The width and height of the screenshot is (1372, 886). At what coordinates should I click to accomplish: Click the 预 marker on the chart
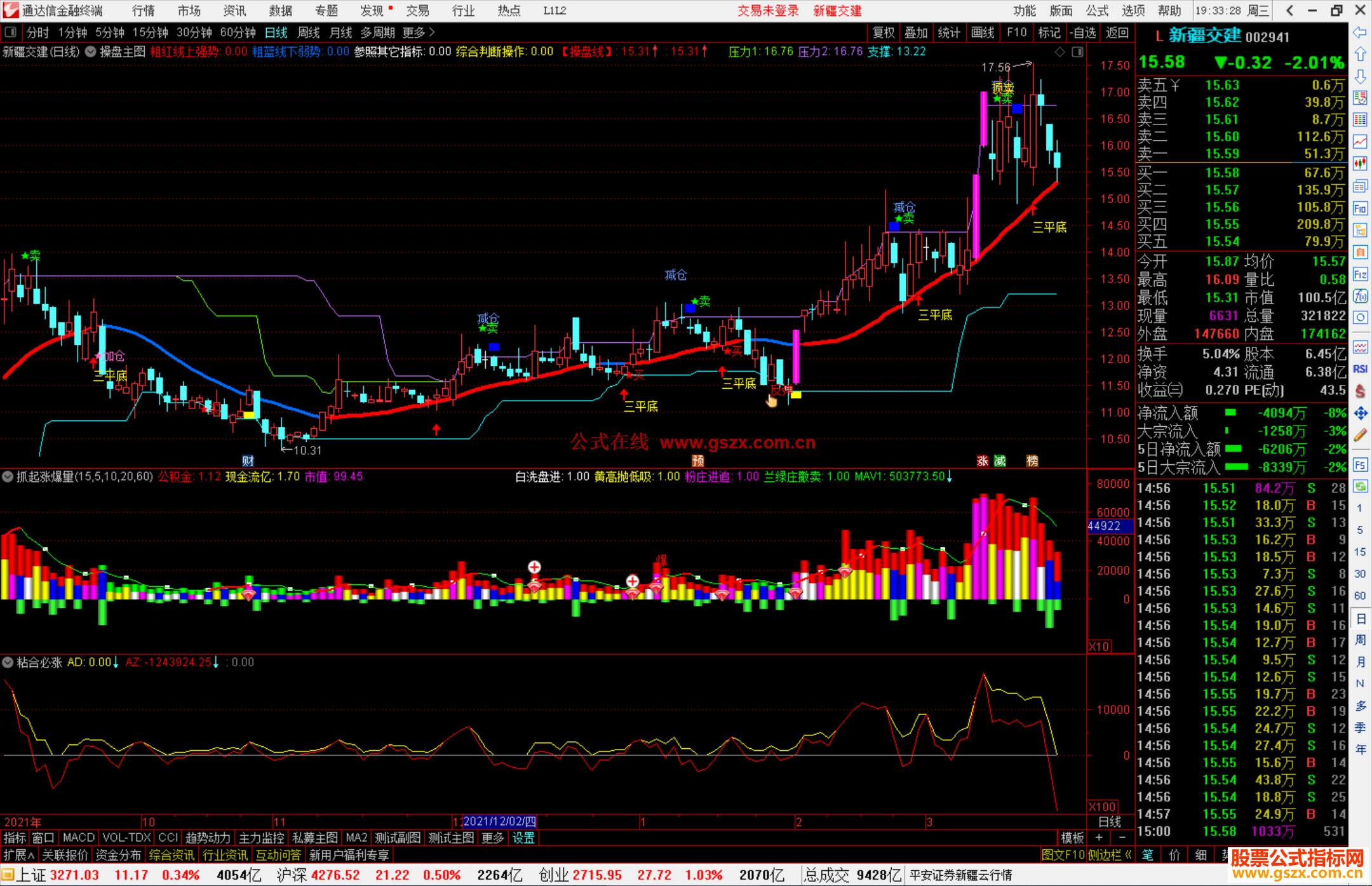698,461
